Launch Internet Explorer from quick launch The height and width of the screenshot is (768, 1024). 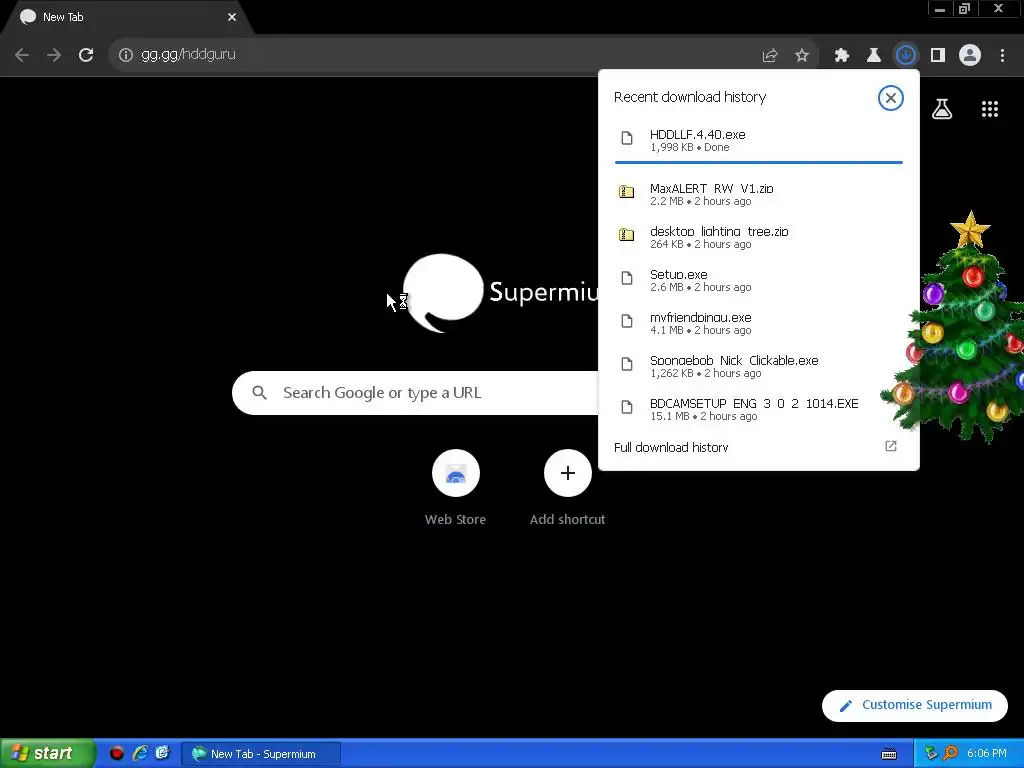(140, 753)
